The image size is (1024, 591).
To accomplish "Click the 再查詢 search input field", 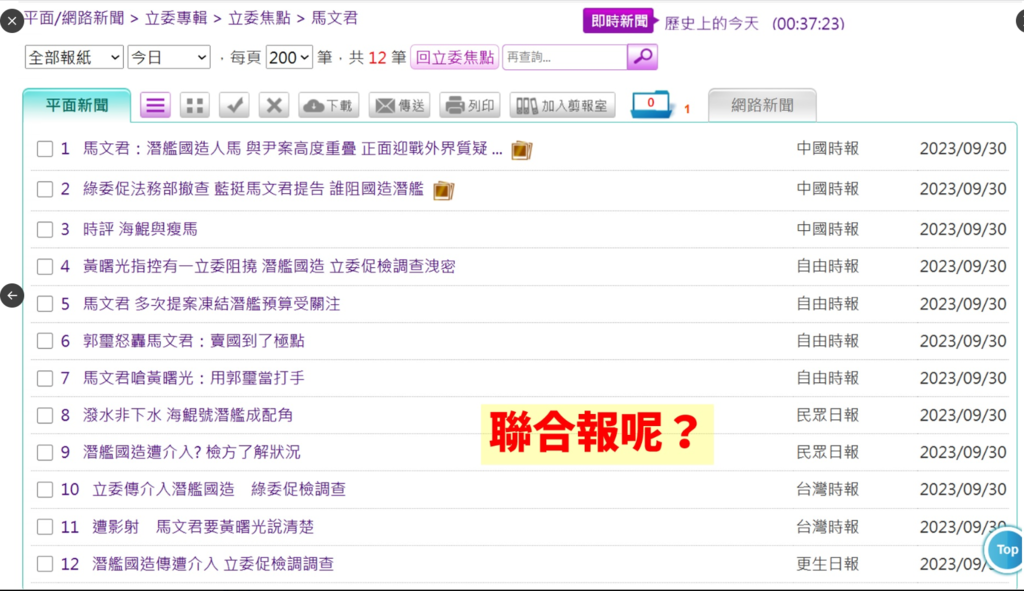I will point(564,58).
